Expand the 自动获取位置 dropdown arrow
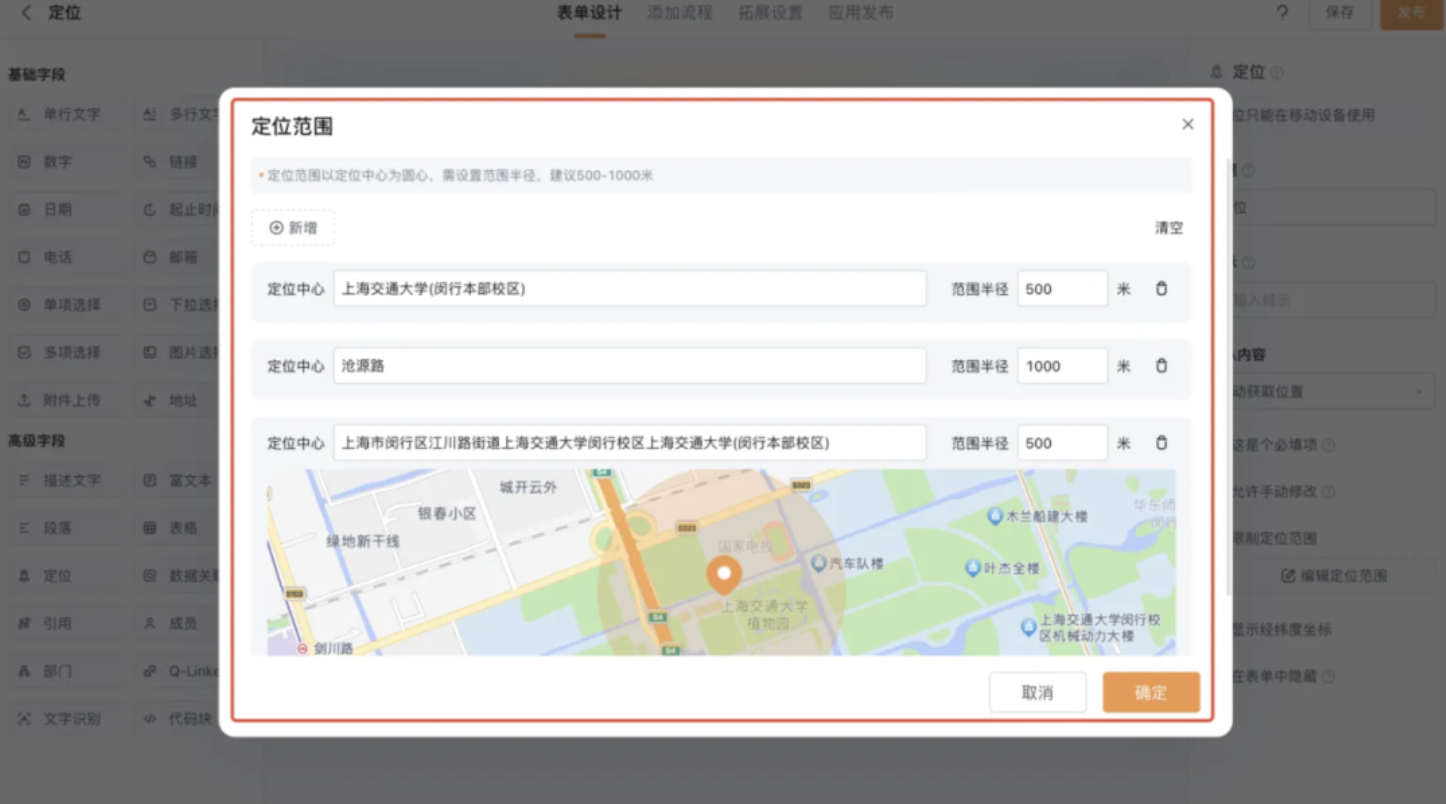The width and height of the screenshot is (1446, 804). click(1419, 392)
